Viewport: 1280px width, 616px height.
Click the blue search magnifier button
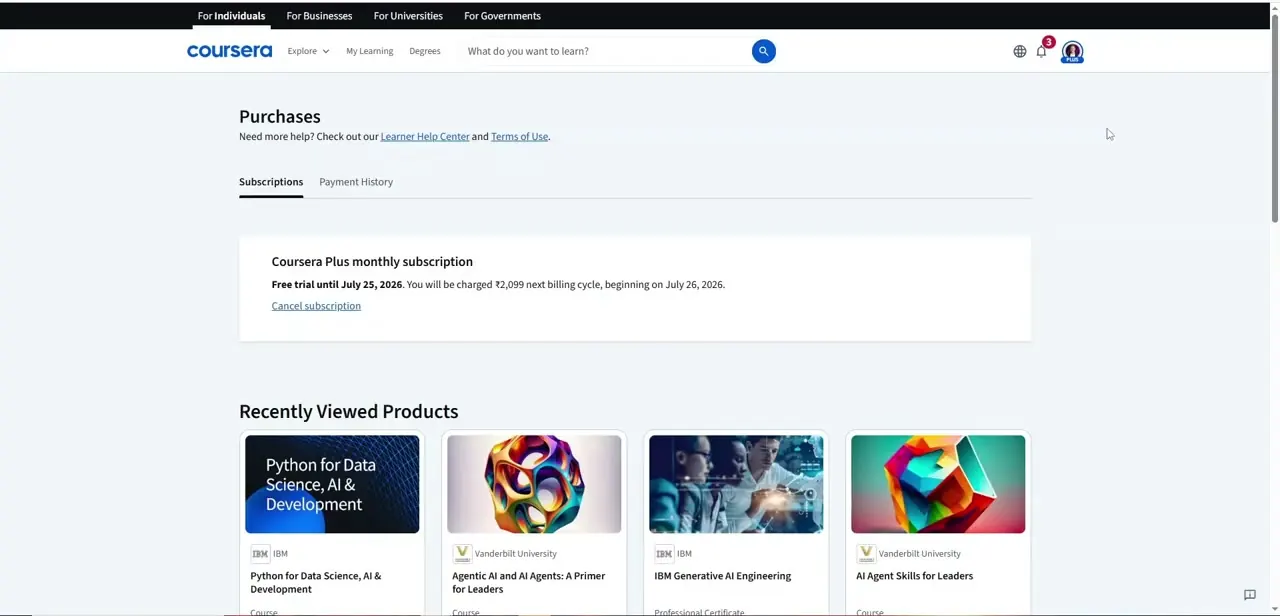click(x=763, y=51)
